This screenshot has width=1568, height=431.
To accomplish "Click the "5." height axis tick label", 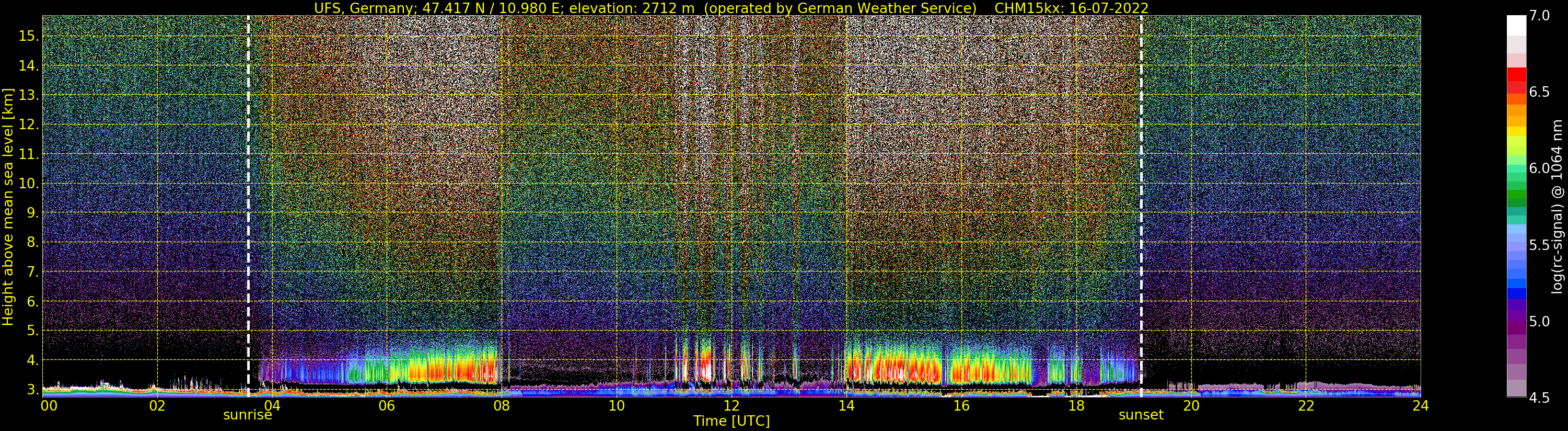I will pos(32,331).
